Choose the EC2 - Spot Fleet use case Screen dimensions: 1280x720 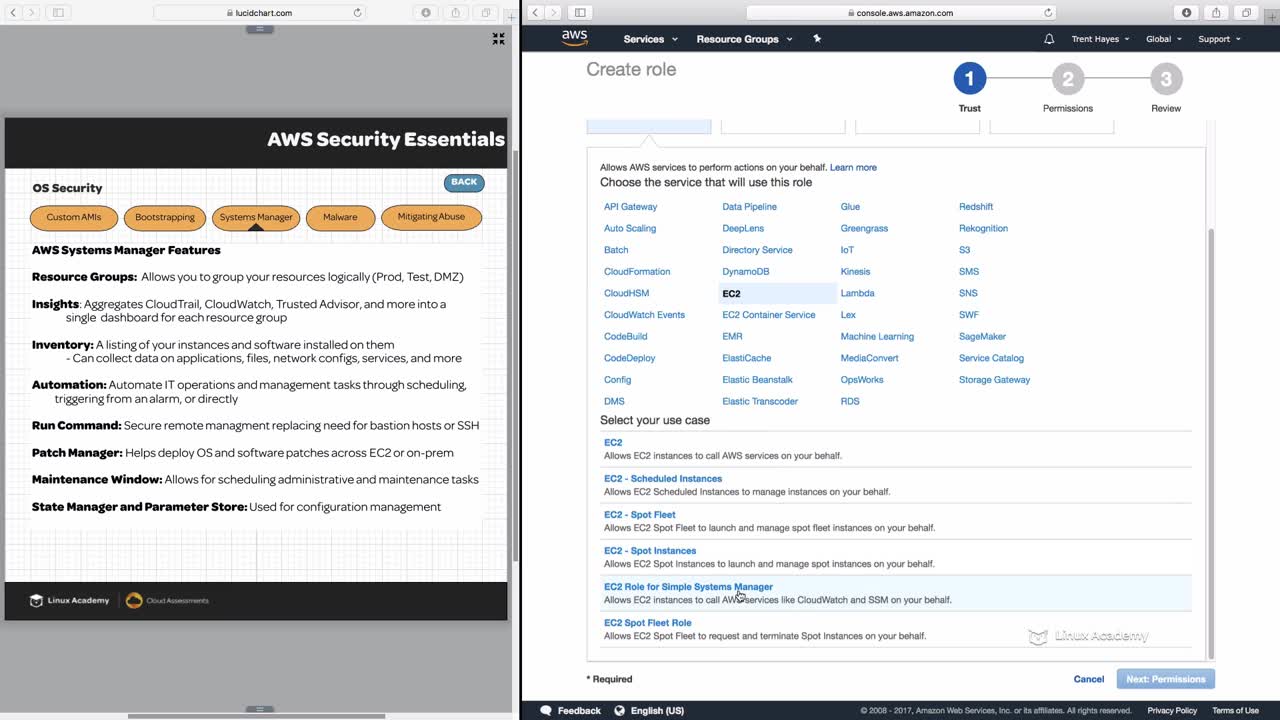[640, 515]
